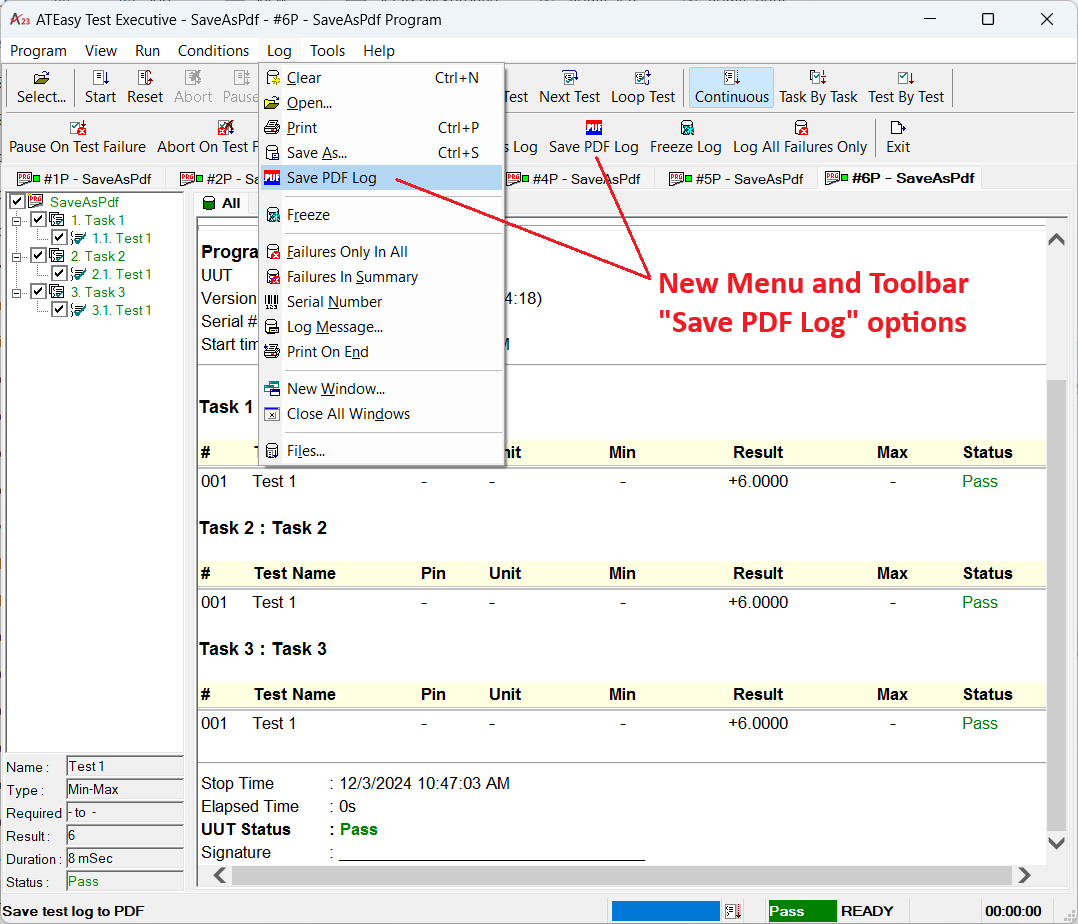This screenshot has width=1078, height=924.
Task: Collapse the 1. Task 1 tree node
Action: [x=16, y=221]
